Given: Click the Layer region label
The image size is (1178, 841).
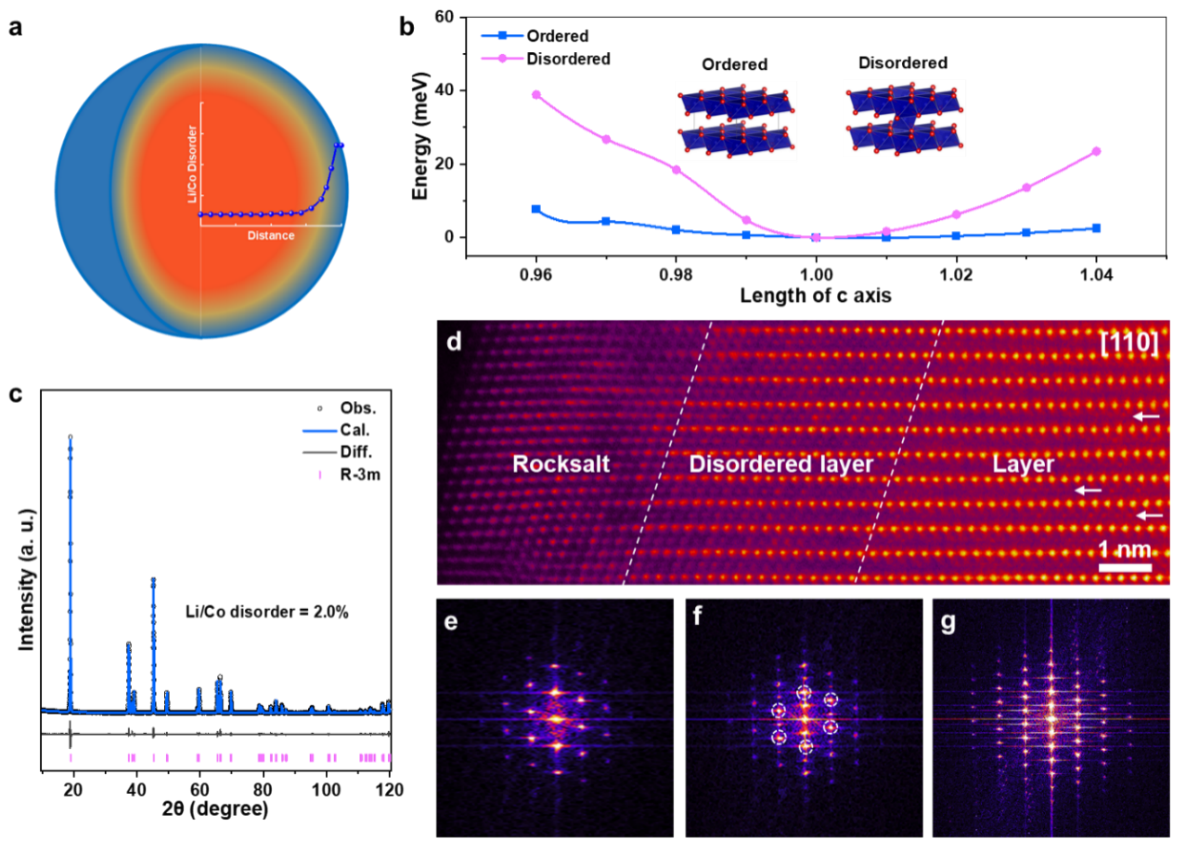Looking at the screenshot, I should click(x=1023, y=465).
